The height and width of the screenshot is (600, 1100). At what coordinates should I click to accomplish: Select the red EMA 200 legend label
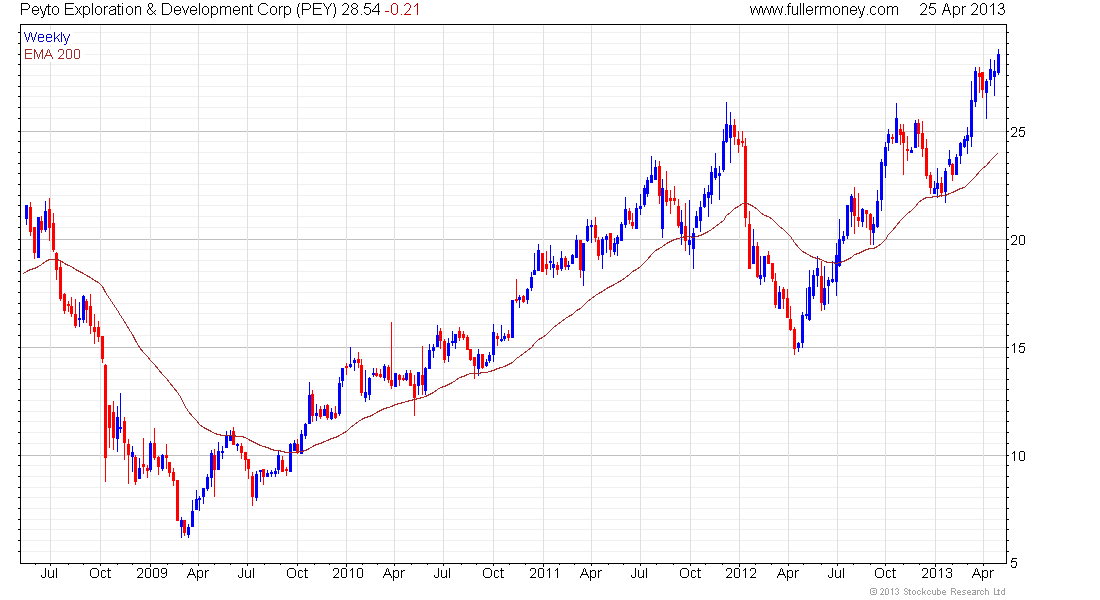tap(52, 54)
